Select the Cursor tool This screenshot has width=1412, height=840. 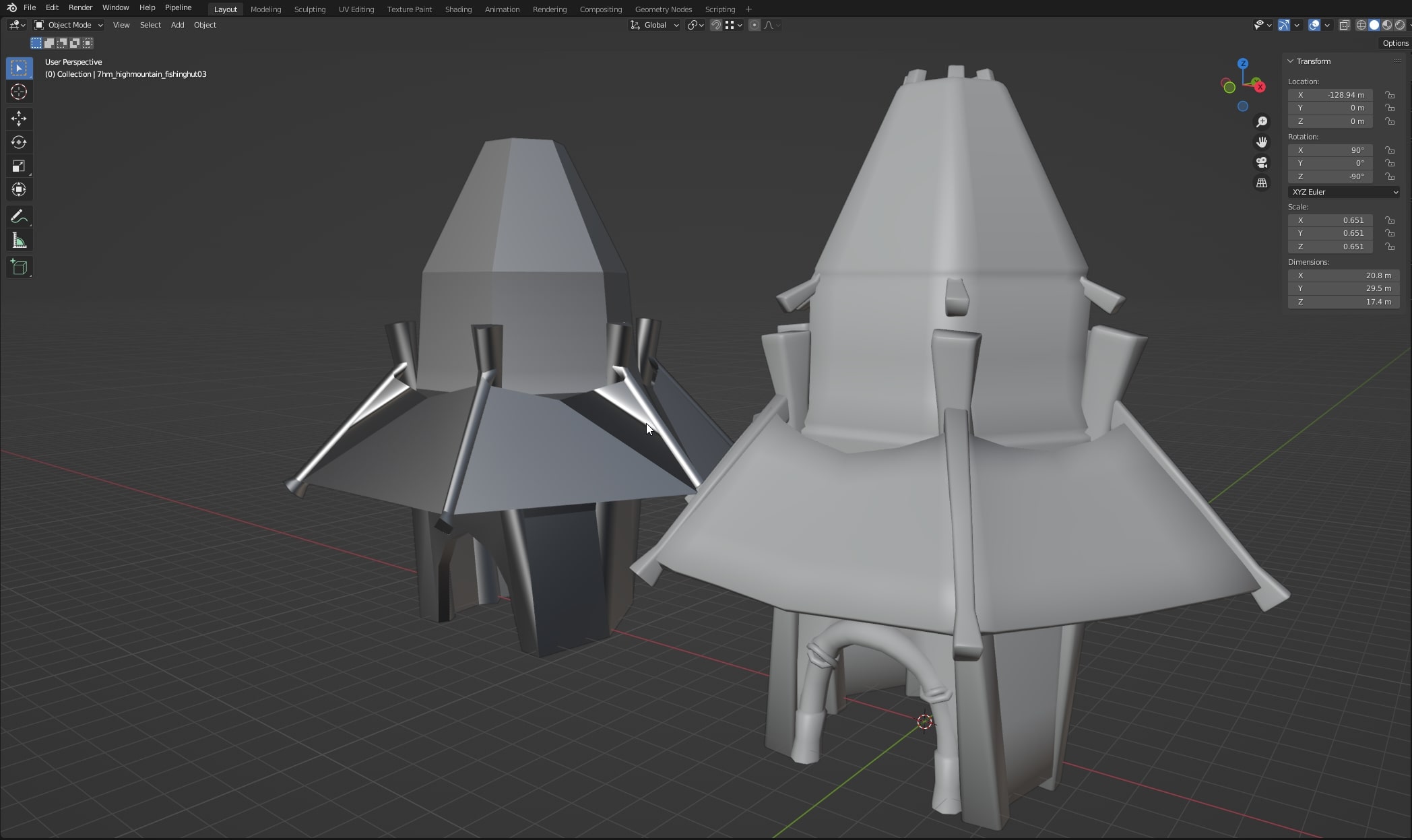[19, 92]
